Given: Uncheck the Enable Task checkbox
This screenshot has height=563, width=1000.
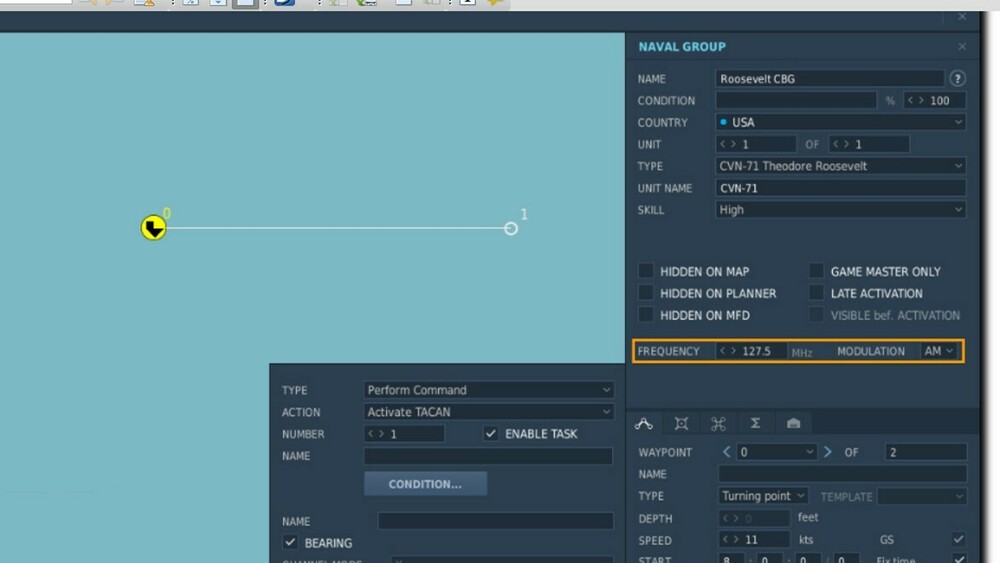Looking at the screenshot, I should pyautogui.click(x=490, y=434).
